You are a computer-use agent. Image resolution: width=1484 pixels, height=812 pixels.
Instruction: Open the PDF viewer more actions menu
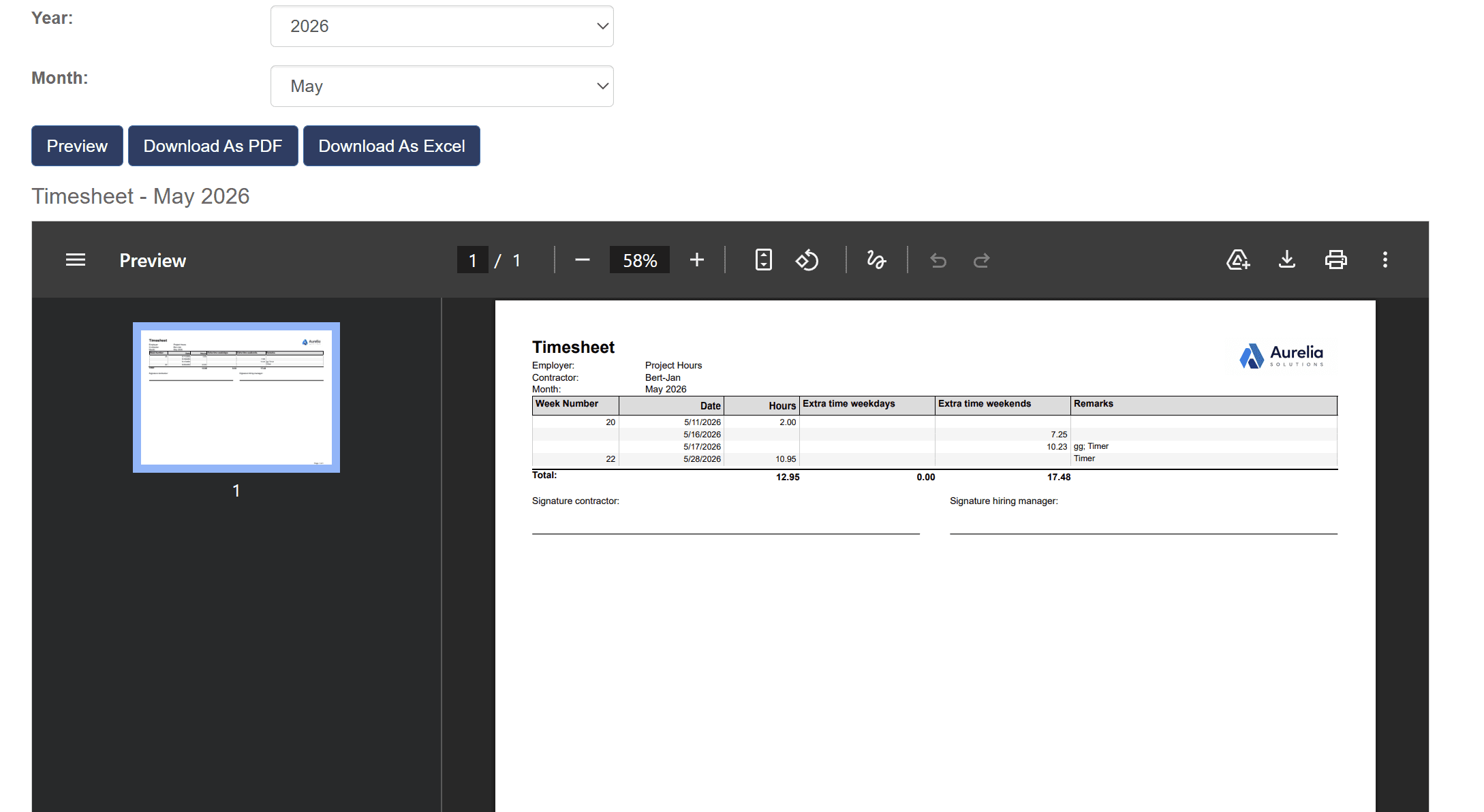click(1385, 260)
